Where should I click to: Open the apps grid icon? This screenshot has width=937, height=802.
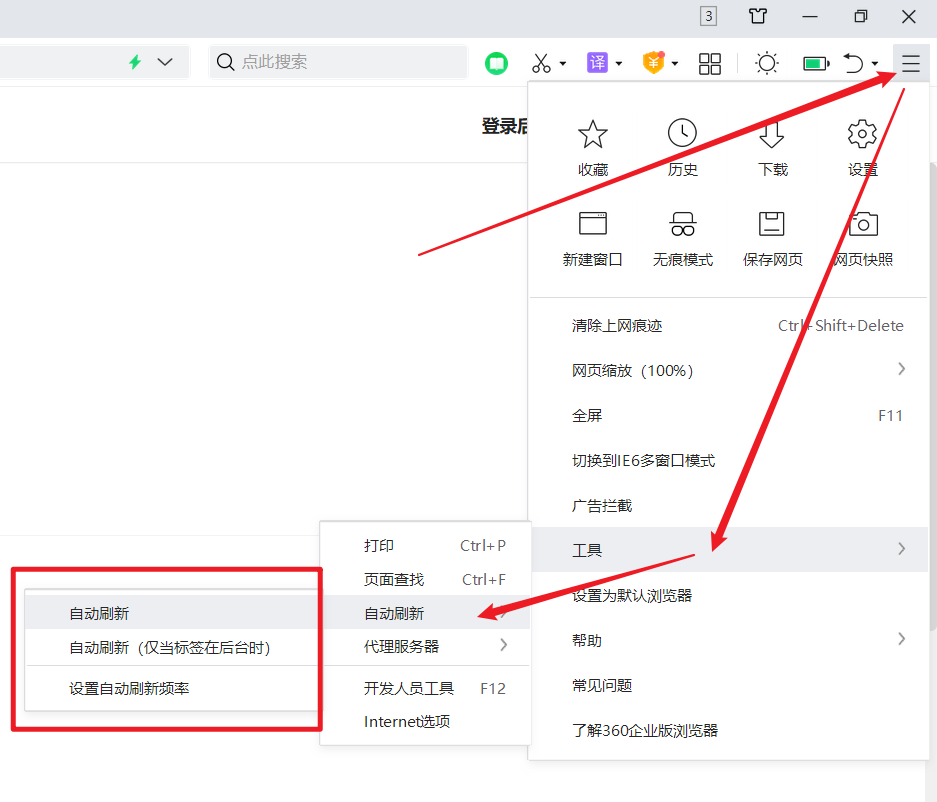709,63
